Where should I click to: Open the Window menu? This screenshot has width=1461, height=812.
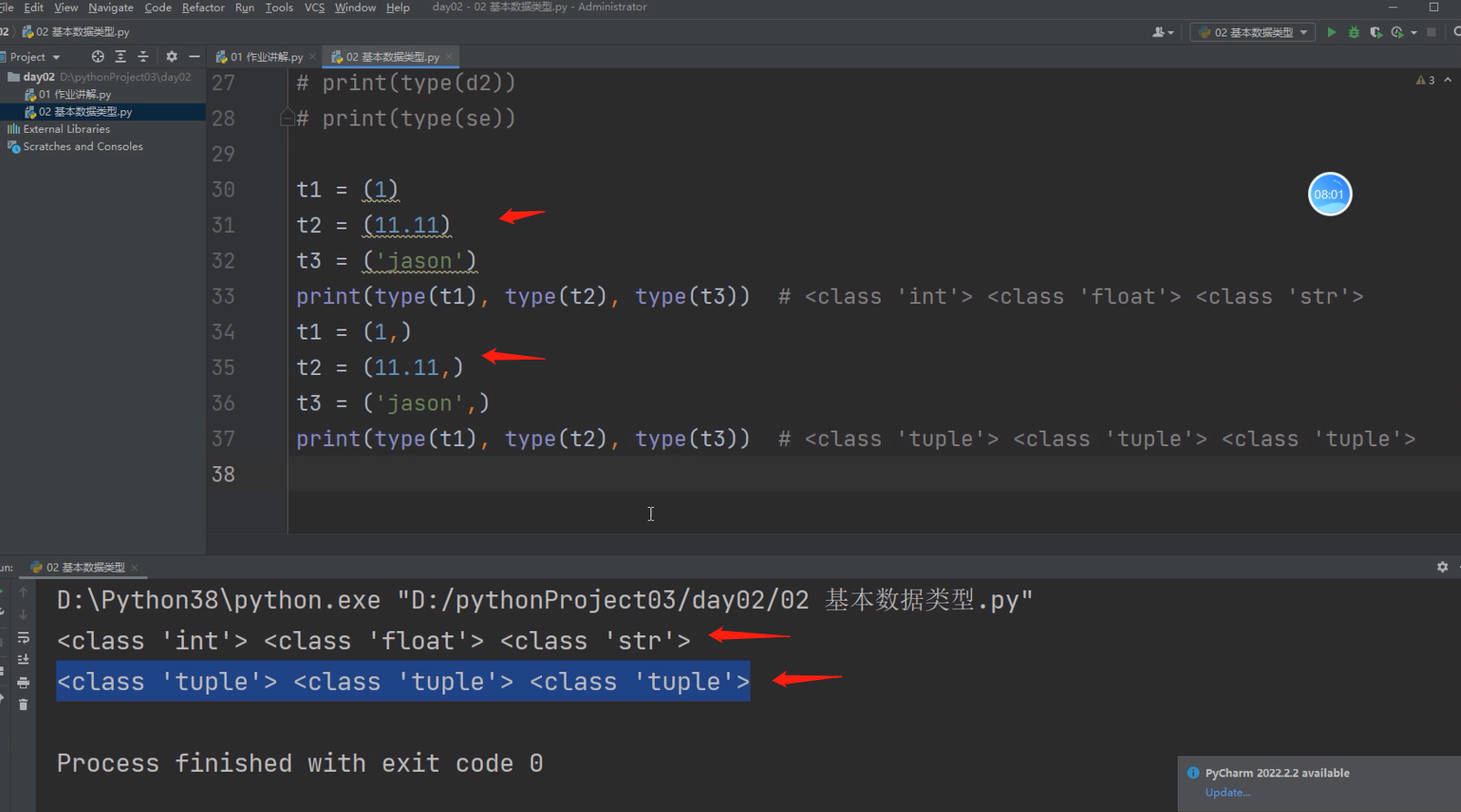click(355, 7)
